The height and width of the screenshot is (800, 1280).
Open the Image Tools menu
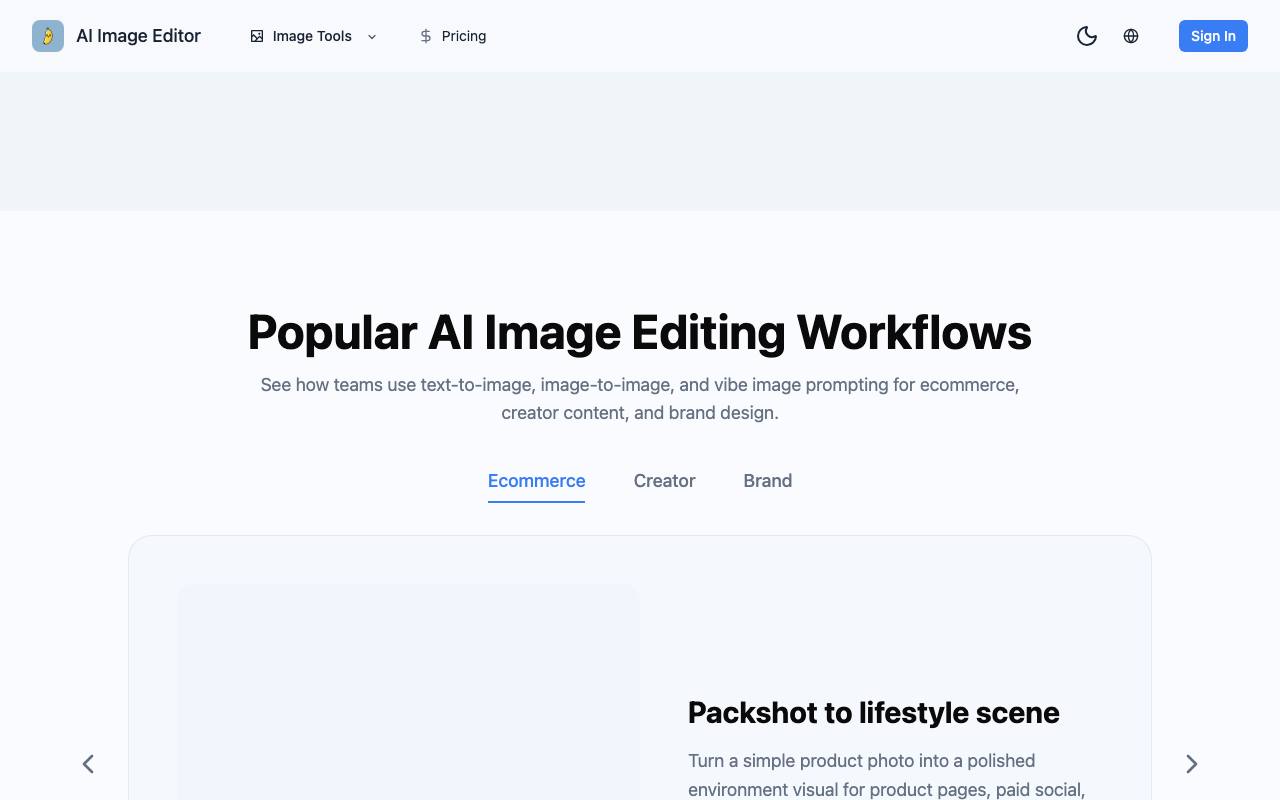point(313,36)
